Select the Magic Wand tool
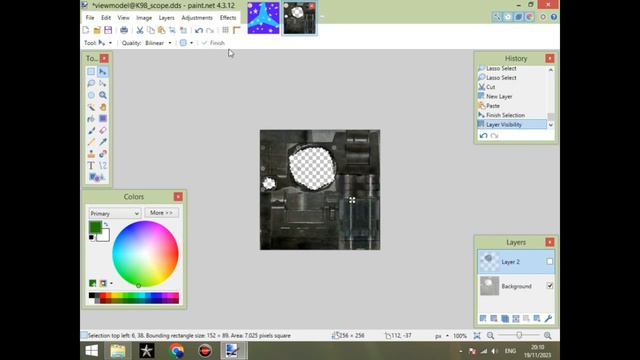The image size is (640, 360). coord(91,107)
